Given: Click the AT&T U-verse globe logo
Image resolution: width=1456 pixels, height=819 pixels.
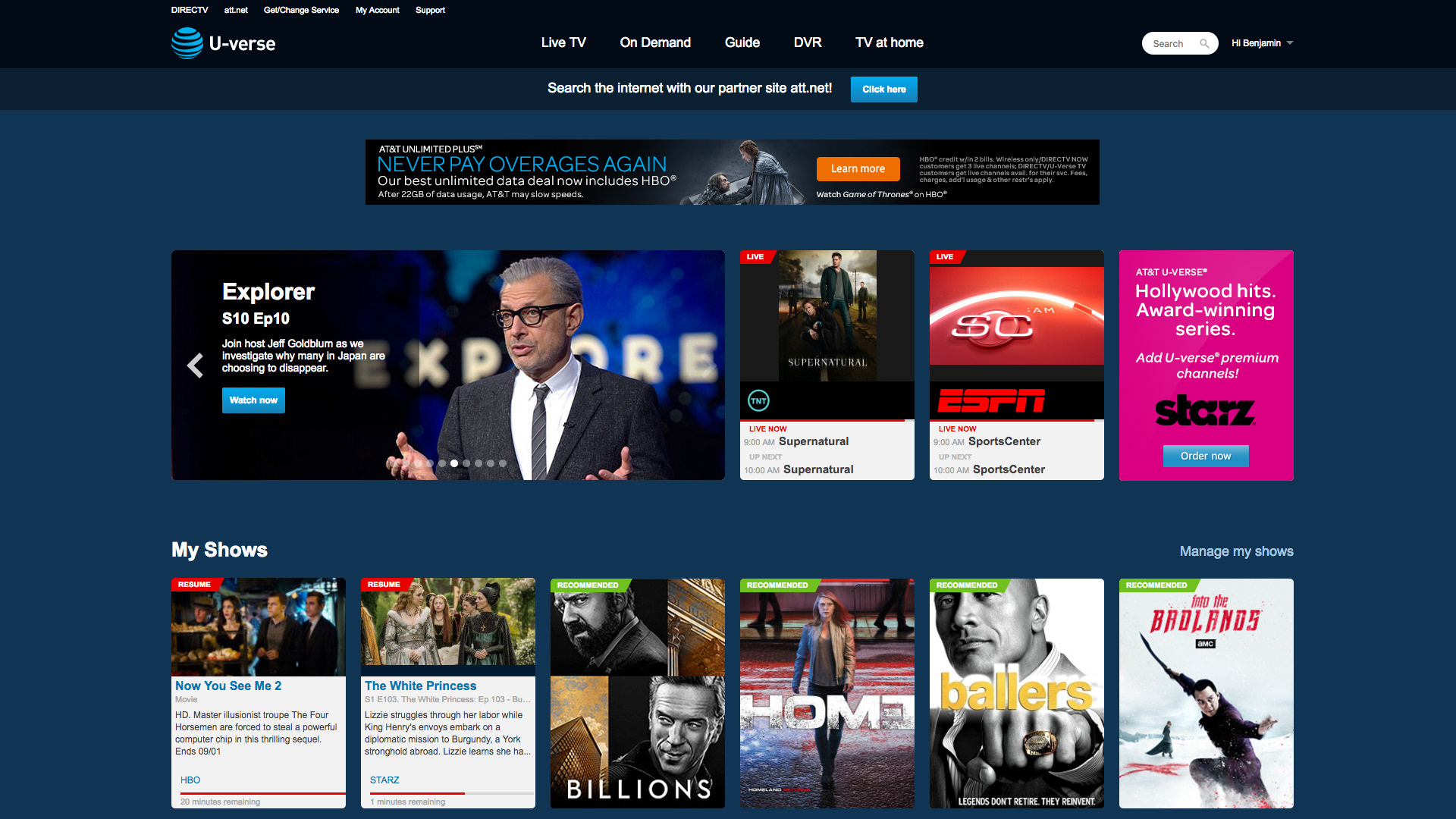Looking at the screenshot, I should (x=187, y=43).
